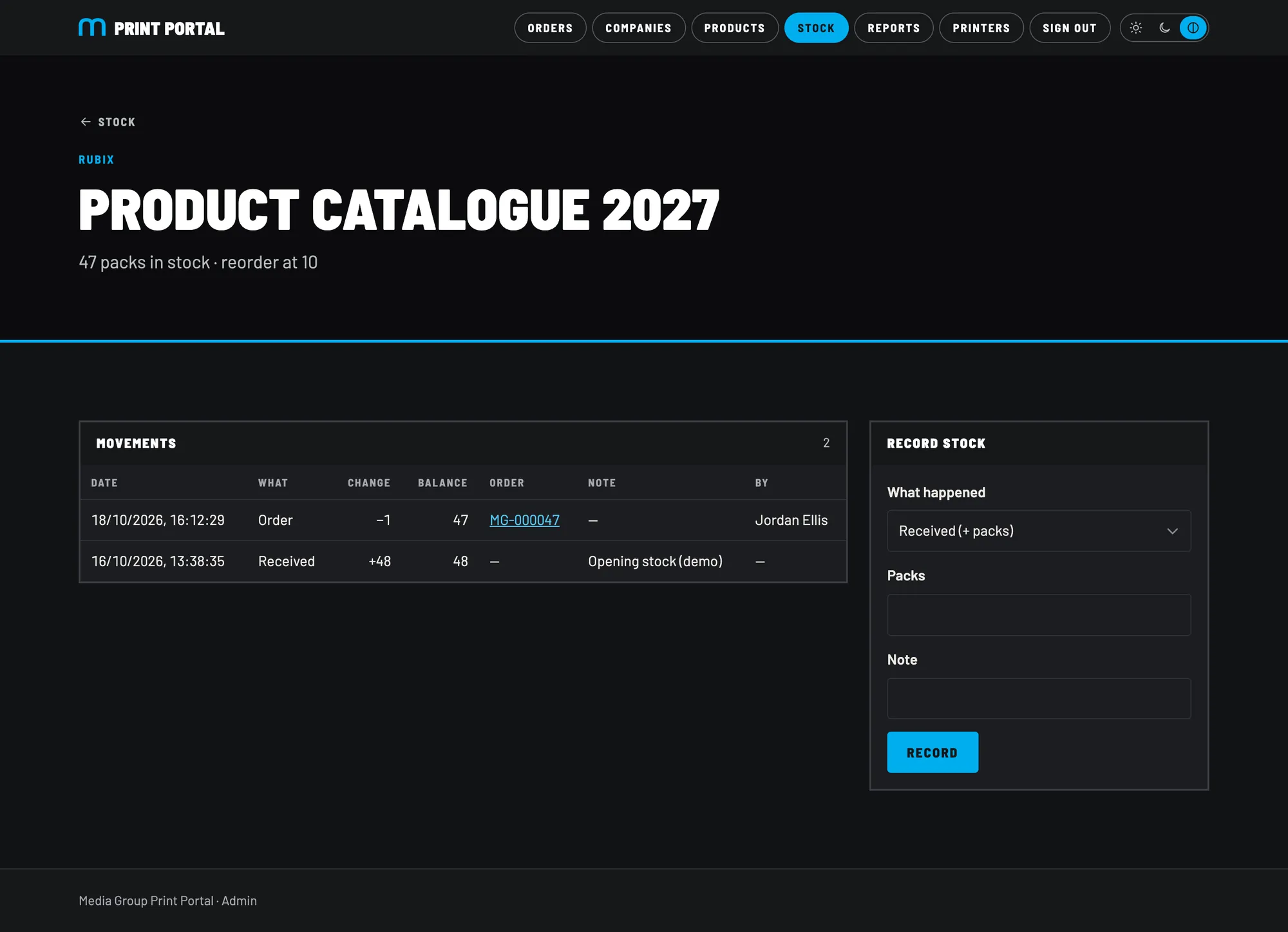The width and height of the screenshot is (1288, 932).
Task: Open the Products section
Action: 735,28
